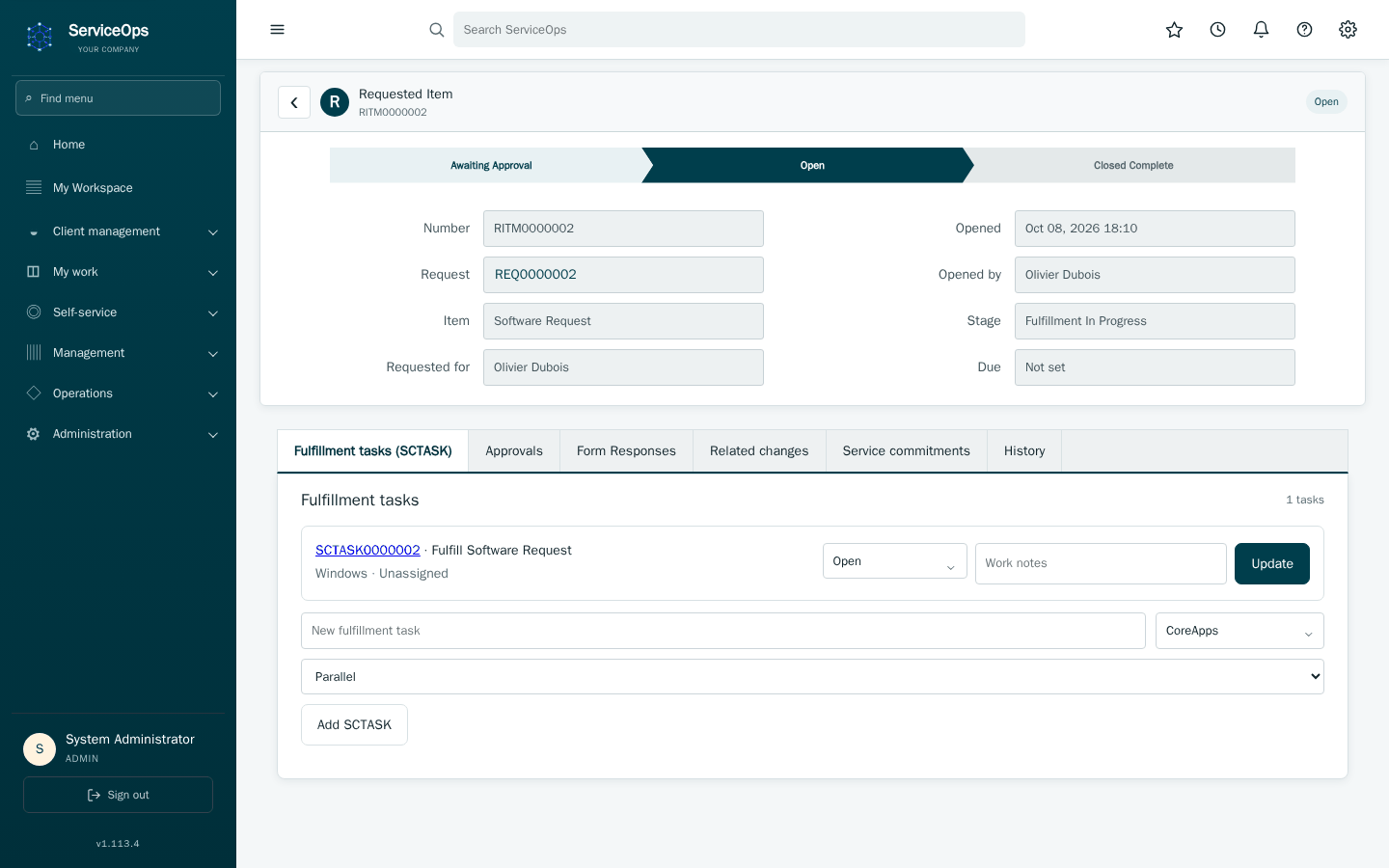
Task: Click the Awaiting Approval stage step
Action: [x=491, y=166]
